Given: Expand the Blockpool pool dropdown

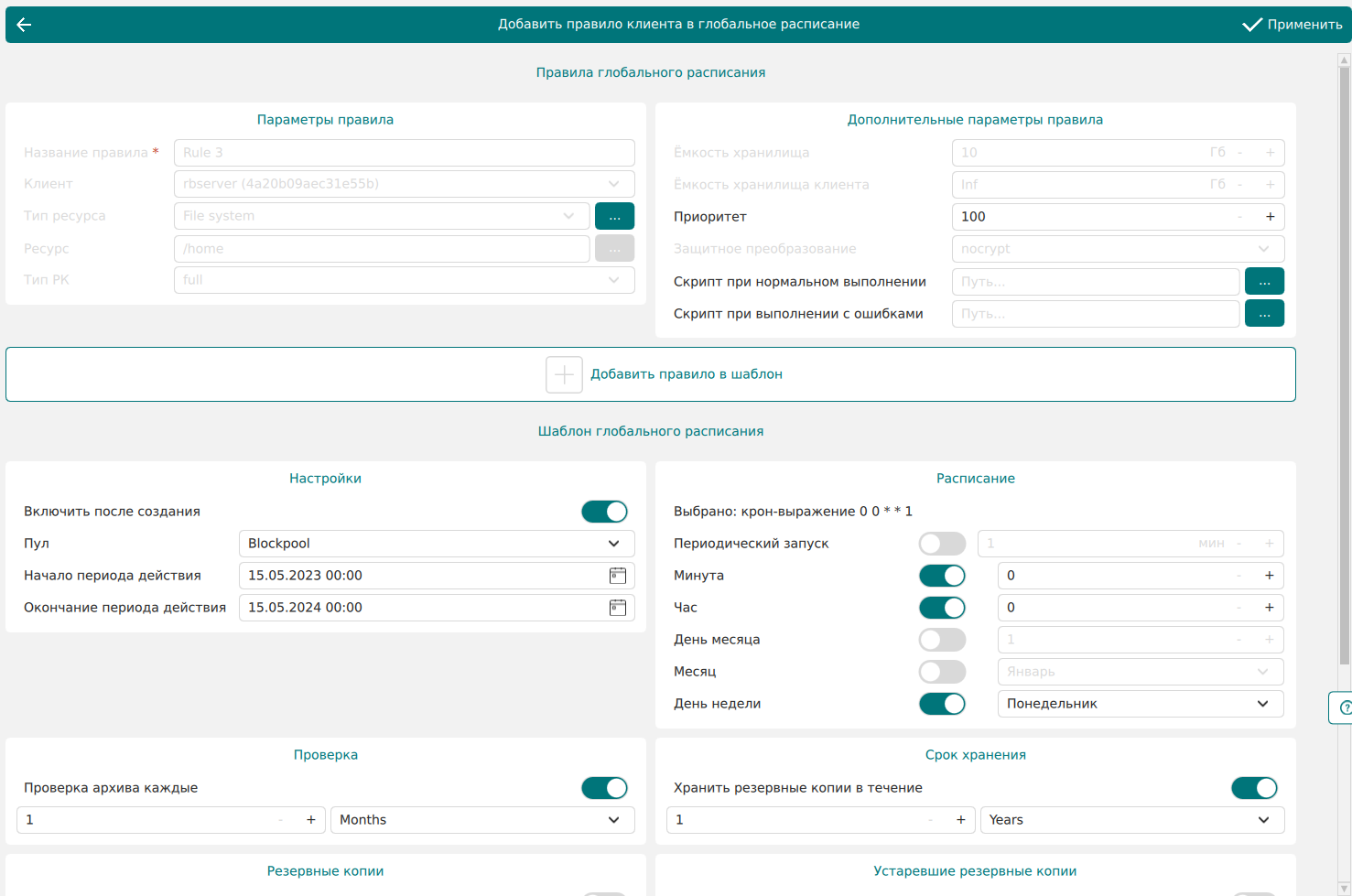Looking at the screenshot, I should pos(436,544).
